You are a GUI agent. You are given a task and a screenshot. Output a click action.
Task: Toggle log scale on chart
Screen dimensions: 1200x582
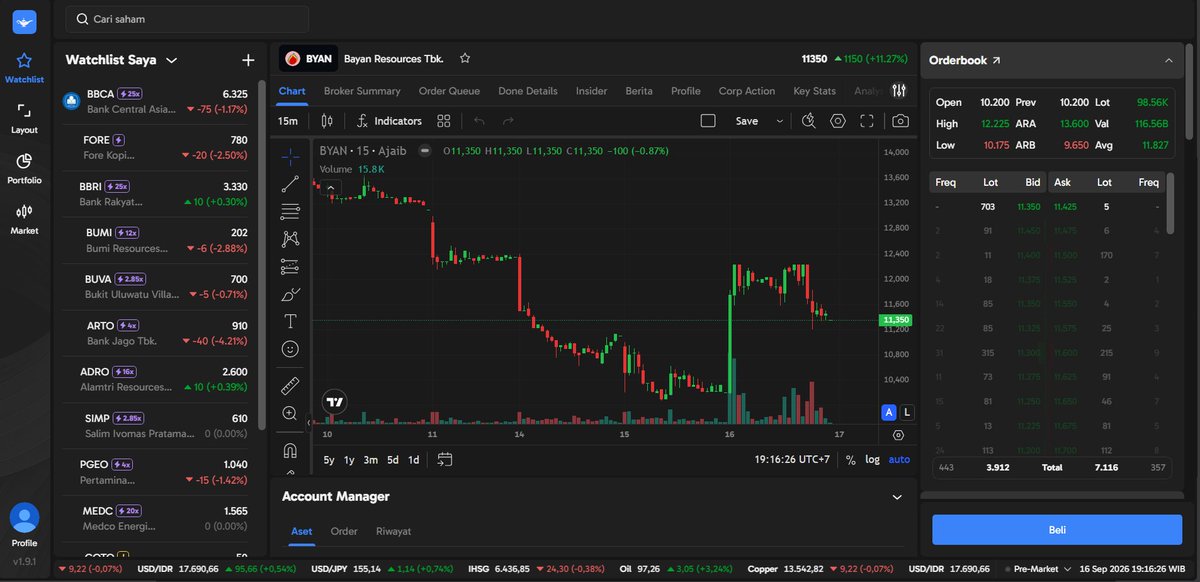tap(872, 460)
